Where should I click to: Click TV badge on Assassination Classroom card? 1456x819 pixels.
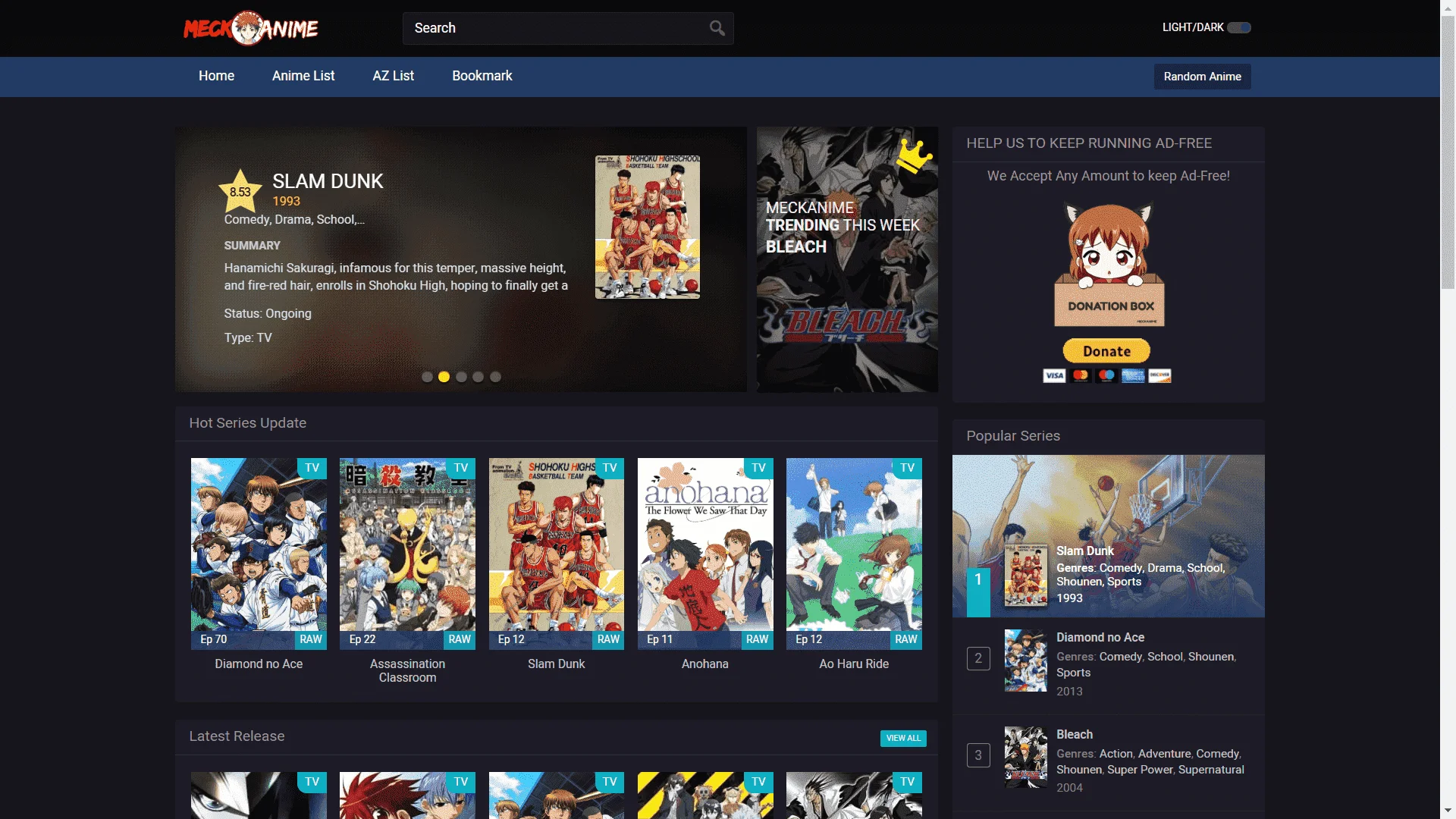[461, 468]
